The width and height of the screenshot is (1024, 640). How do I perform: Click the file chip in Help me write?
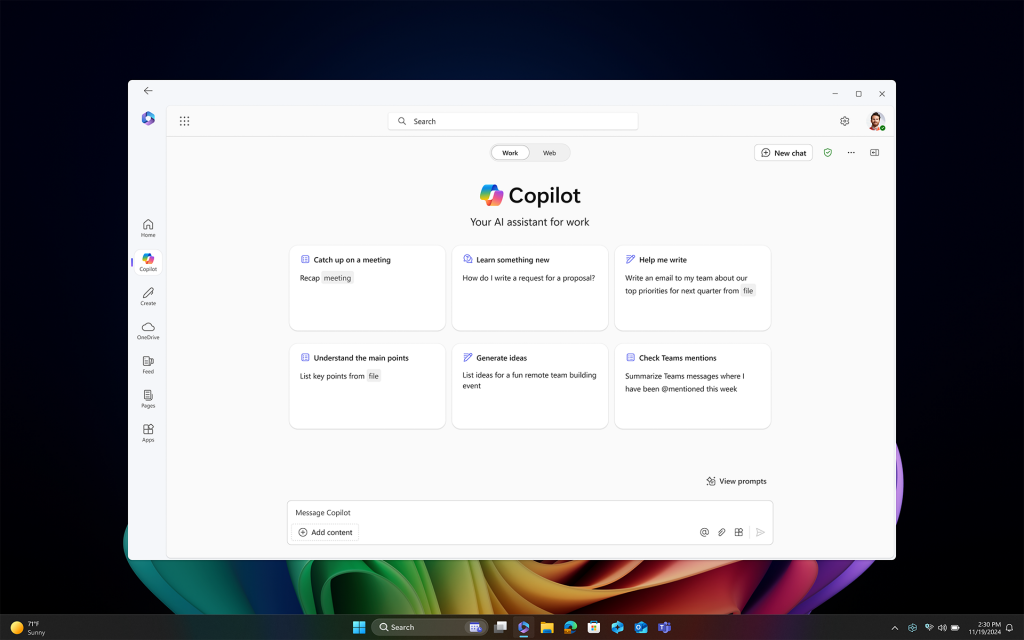[748, 291]
